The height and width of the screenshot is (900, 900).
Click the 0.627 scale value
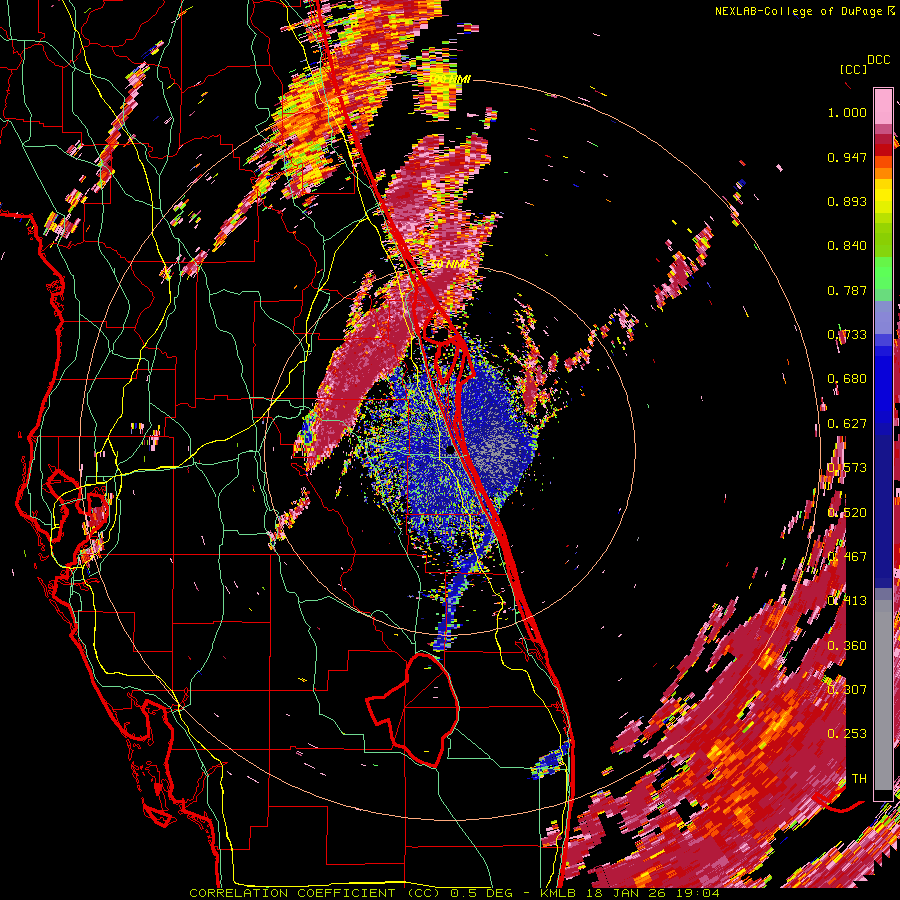[847, 424]
